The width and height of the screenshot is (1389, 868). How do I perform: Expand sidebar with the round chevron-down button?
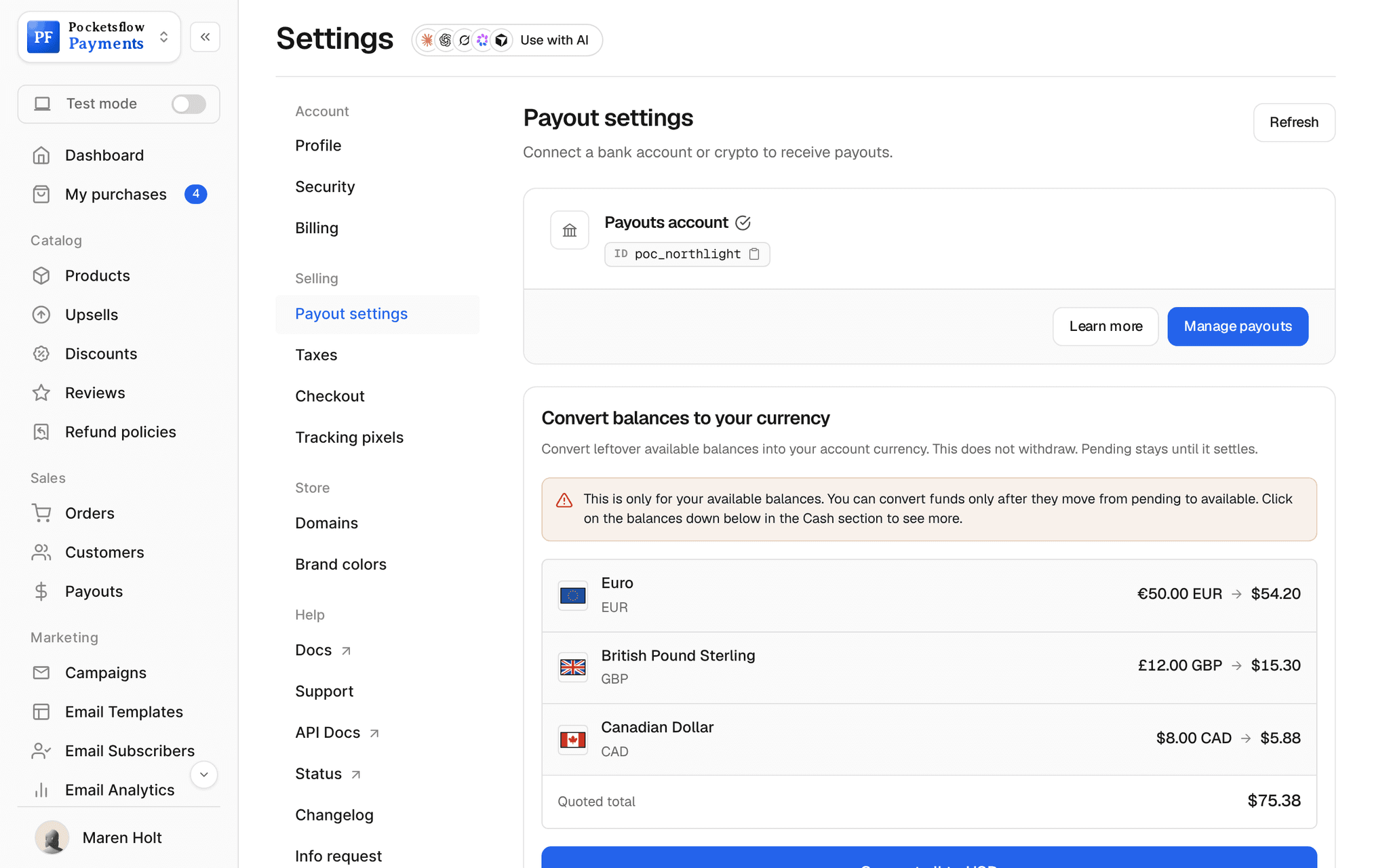(203, 774)
